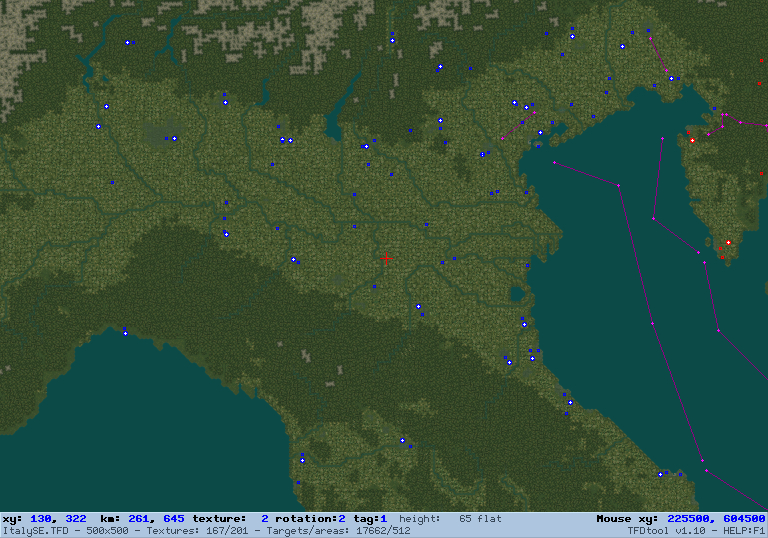Select the blue target marker on the Genoa coast

tap(125, 333)
